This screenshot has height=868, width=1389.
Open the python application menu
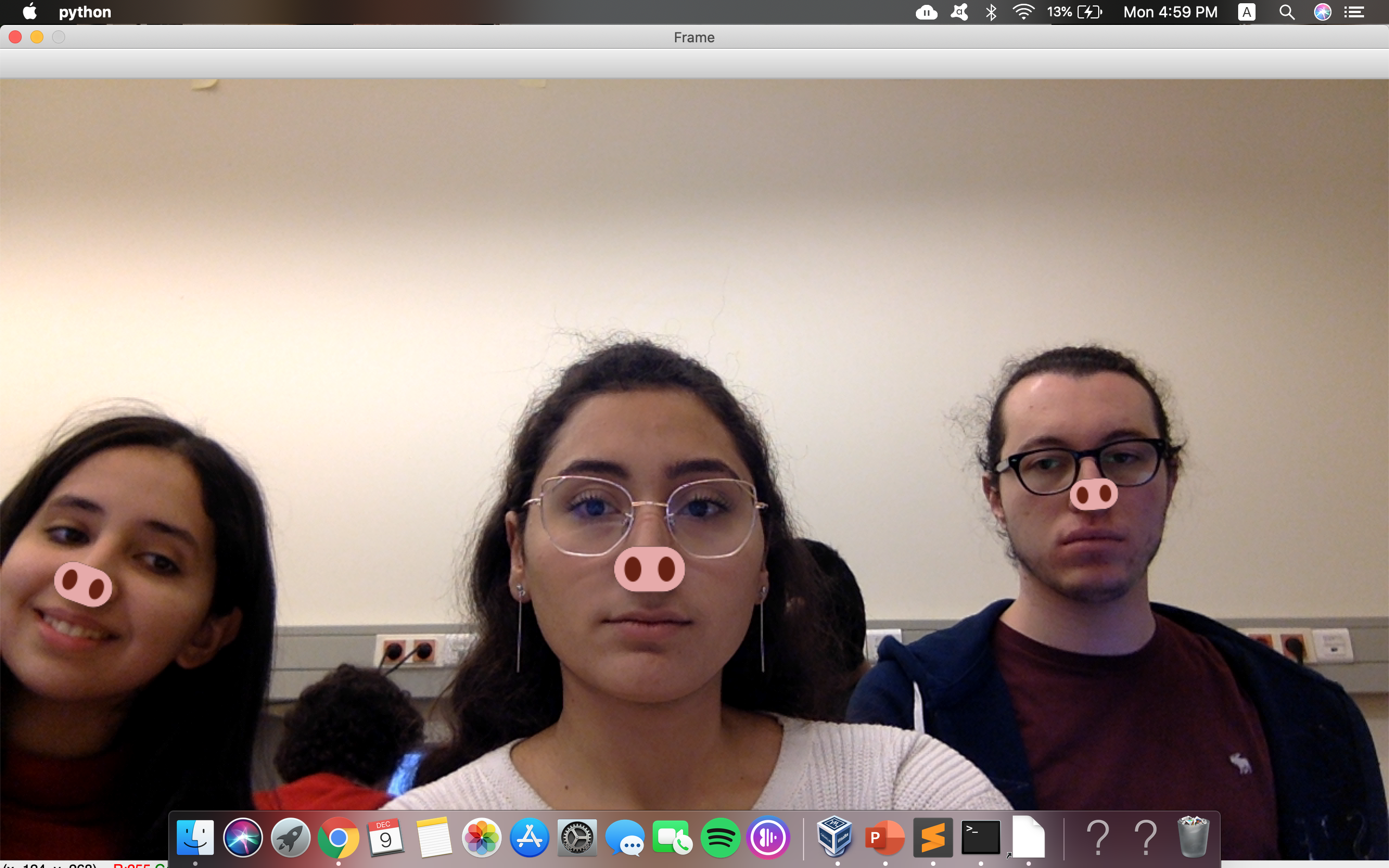pos(85,12)
